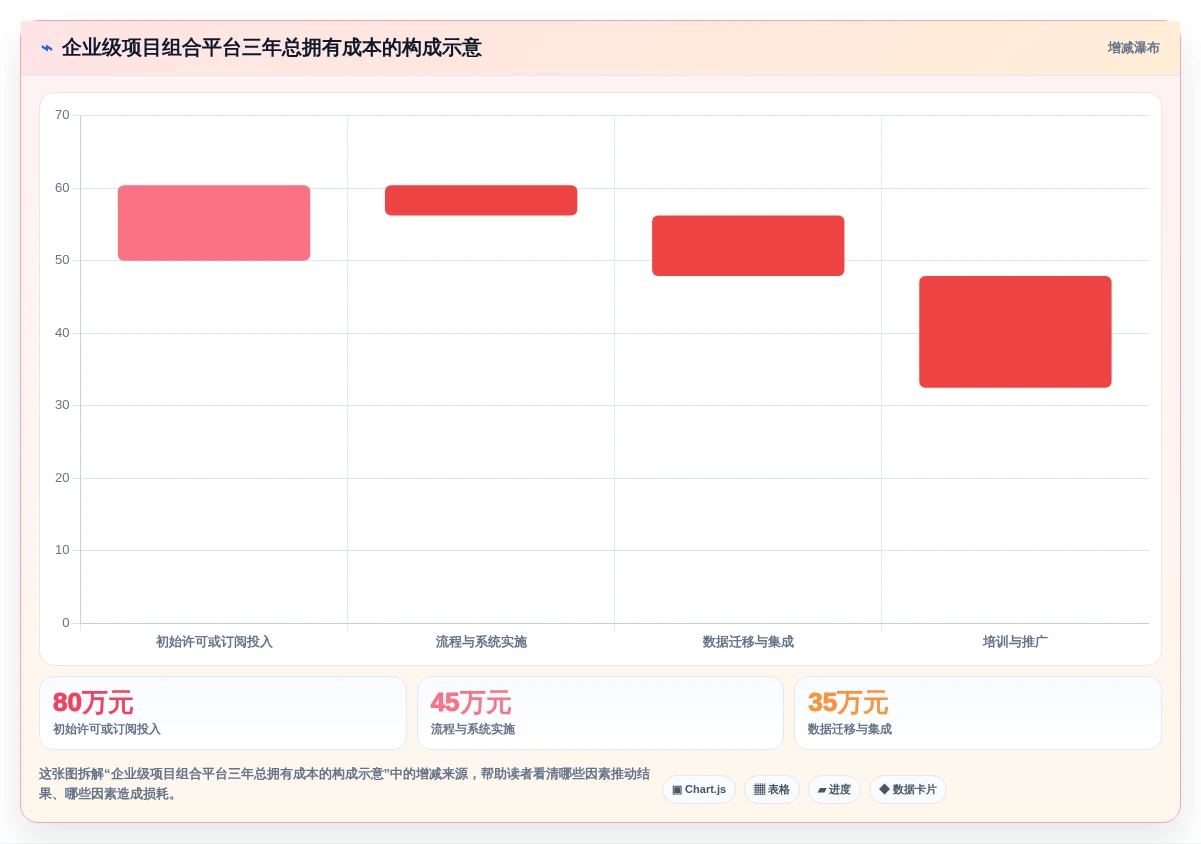Viewport: 1201px width, 844px height.
Task: Click y-axis value 10
Action: pos(62,550)
